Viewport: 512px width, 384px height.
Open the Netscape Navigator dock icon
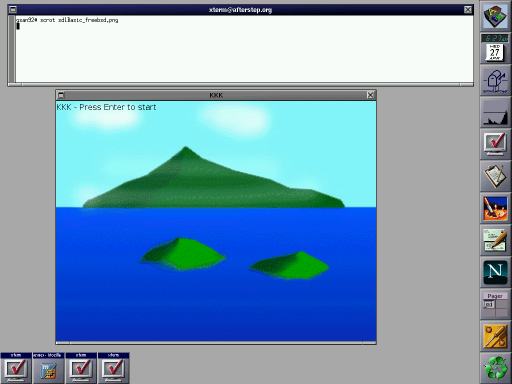click(x=495, y=272)
